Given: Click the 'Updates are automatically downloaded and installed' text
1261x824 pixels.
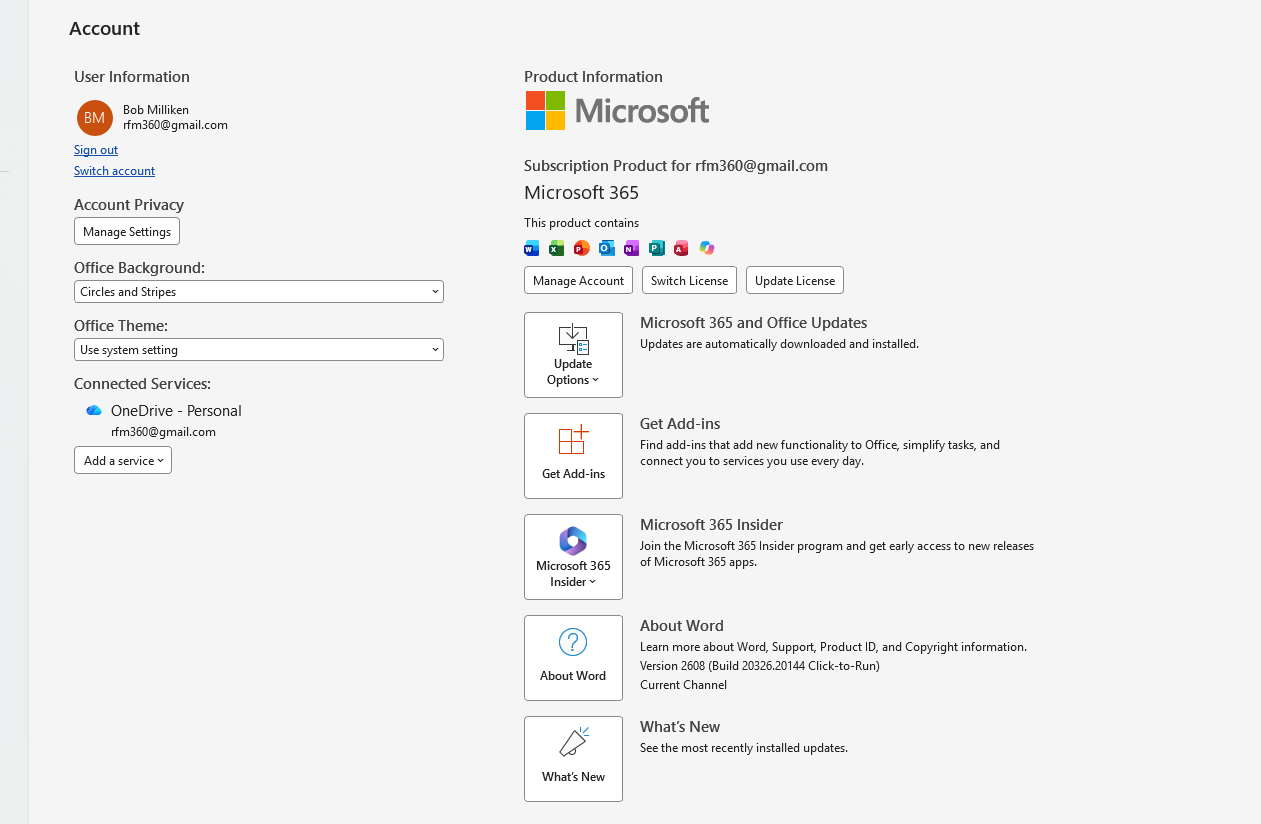Looking at the screenshot, I should point(779,344).
